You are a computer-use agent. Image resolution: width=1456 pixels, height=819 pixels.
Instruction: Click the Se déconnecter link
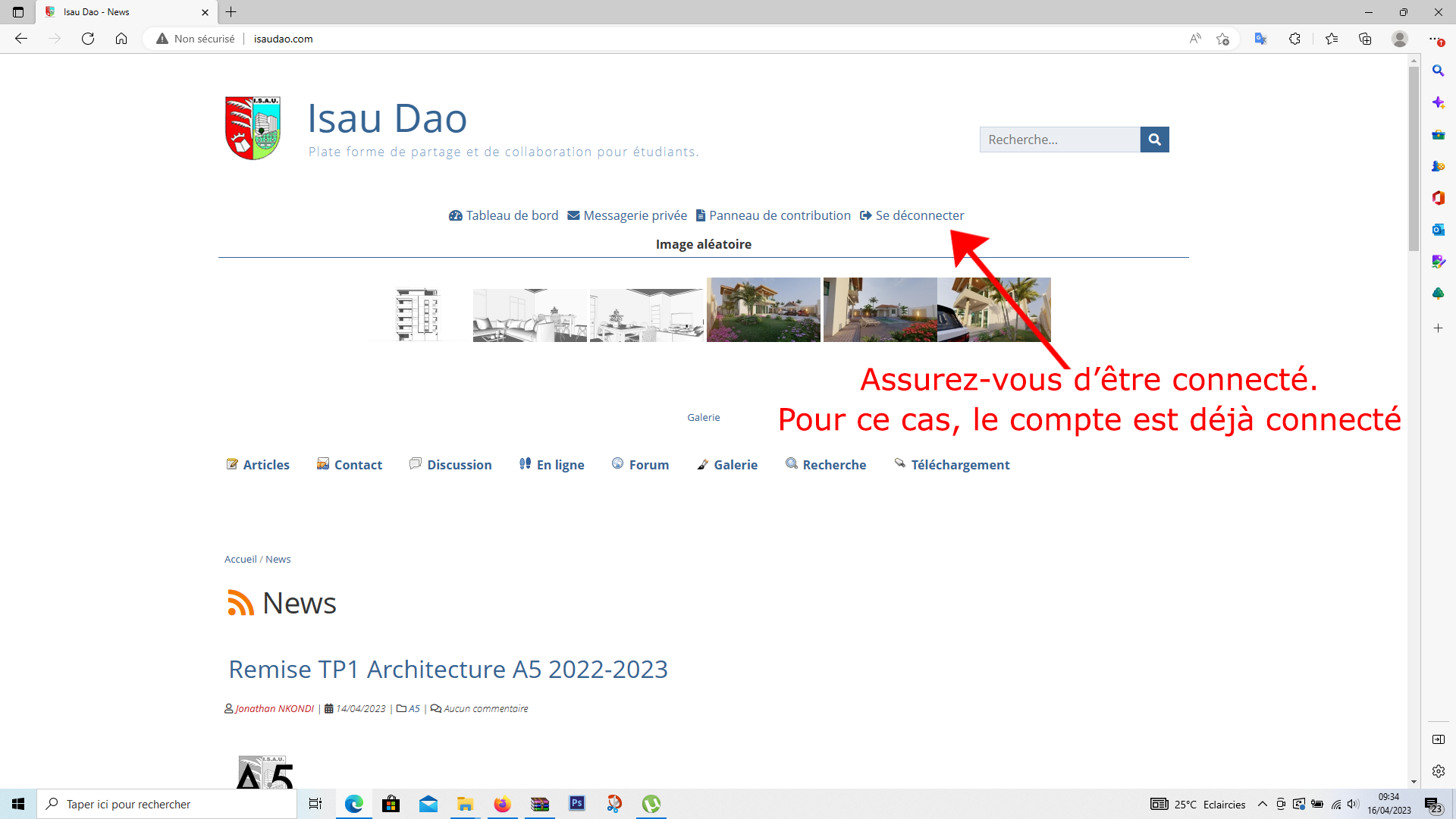(919, 215)
